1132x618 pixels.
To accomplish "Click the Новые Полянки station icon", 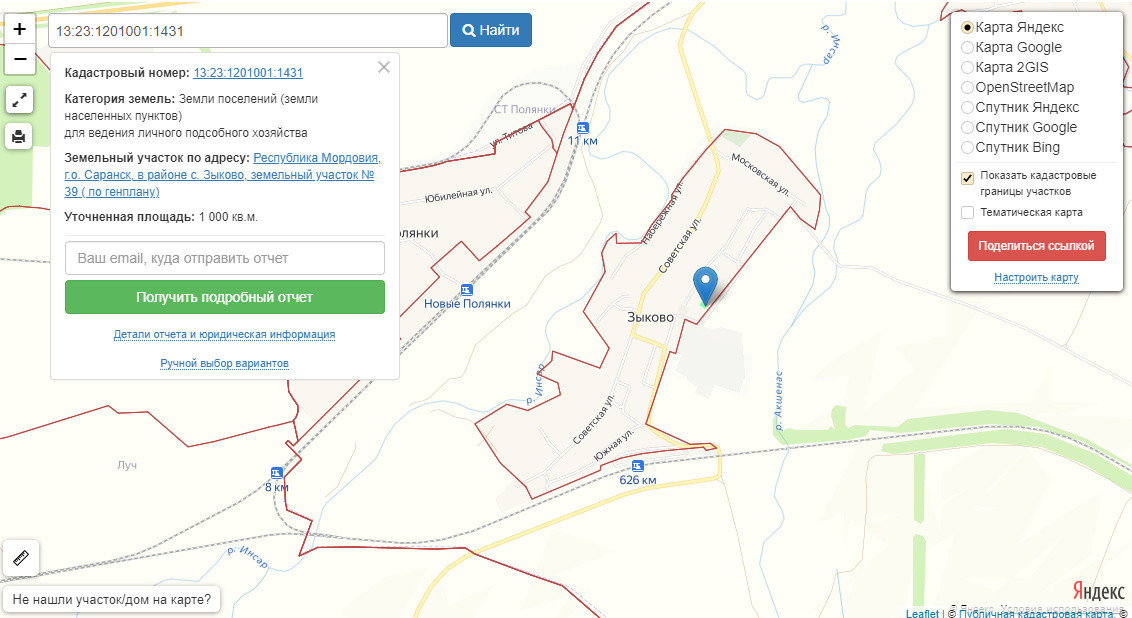I will click(466, 290).
